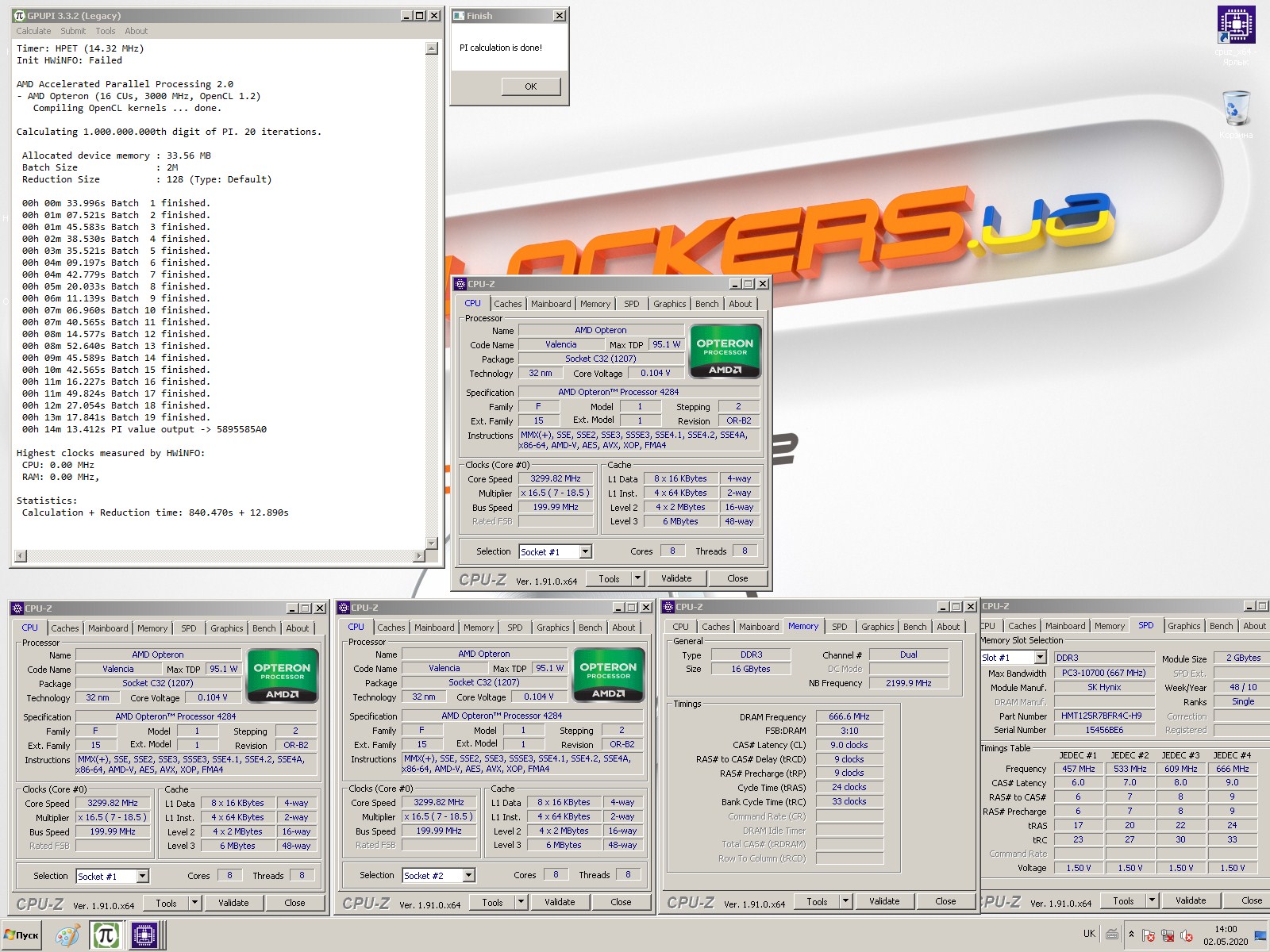
Task: Click the pi icon in GPUPI title bar
Action: (20, 15)
